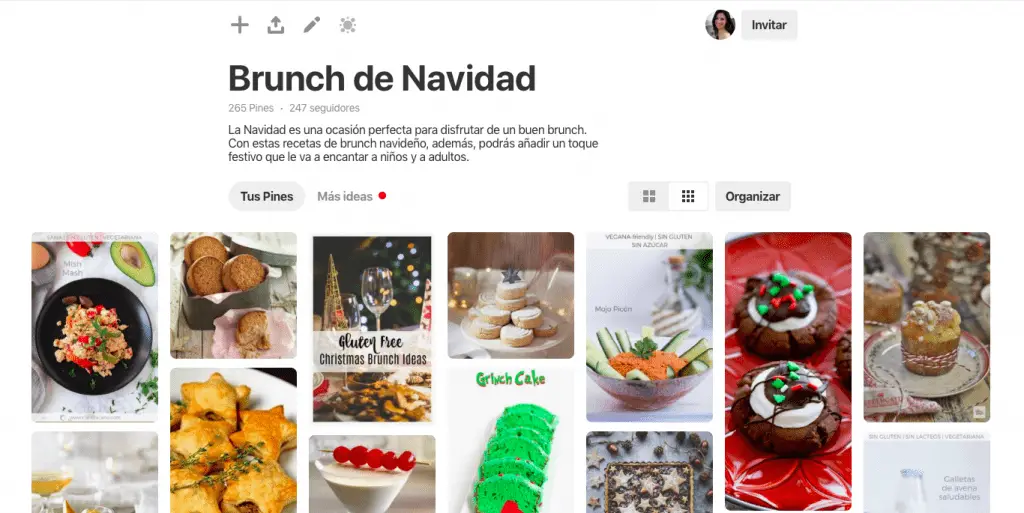1024x513 pixels.
Task: Click the upload share board icon
Action: click(276, 25)
